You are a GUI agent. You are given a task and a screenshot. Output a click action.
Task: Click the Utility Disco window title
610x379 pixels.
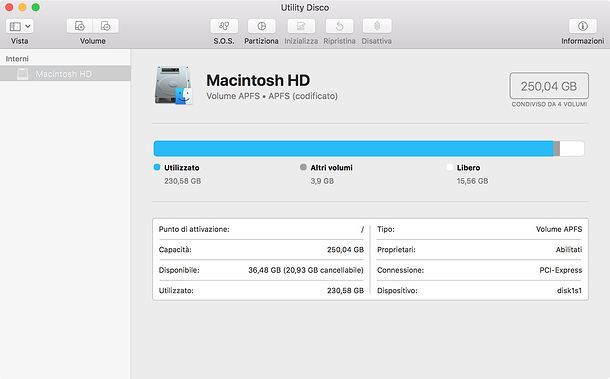tap(305, 7)
